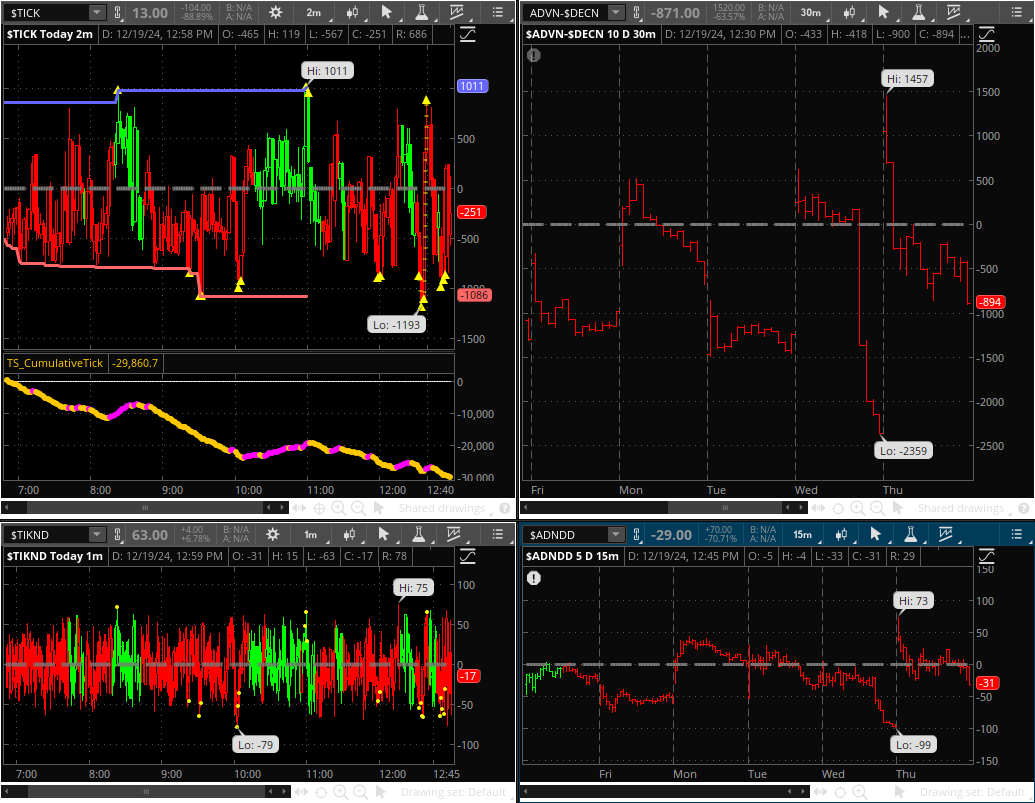Toggle symbol link clip in $ADNDD panel
The height and width of the screenshot is (803, 1035).
coord(636,534)
